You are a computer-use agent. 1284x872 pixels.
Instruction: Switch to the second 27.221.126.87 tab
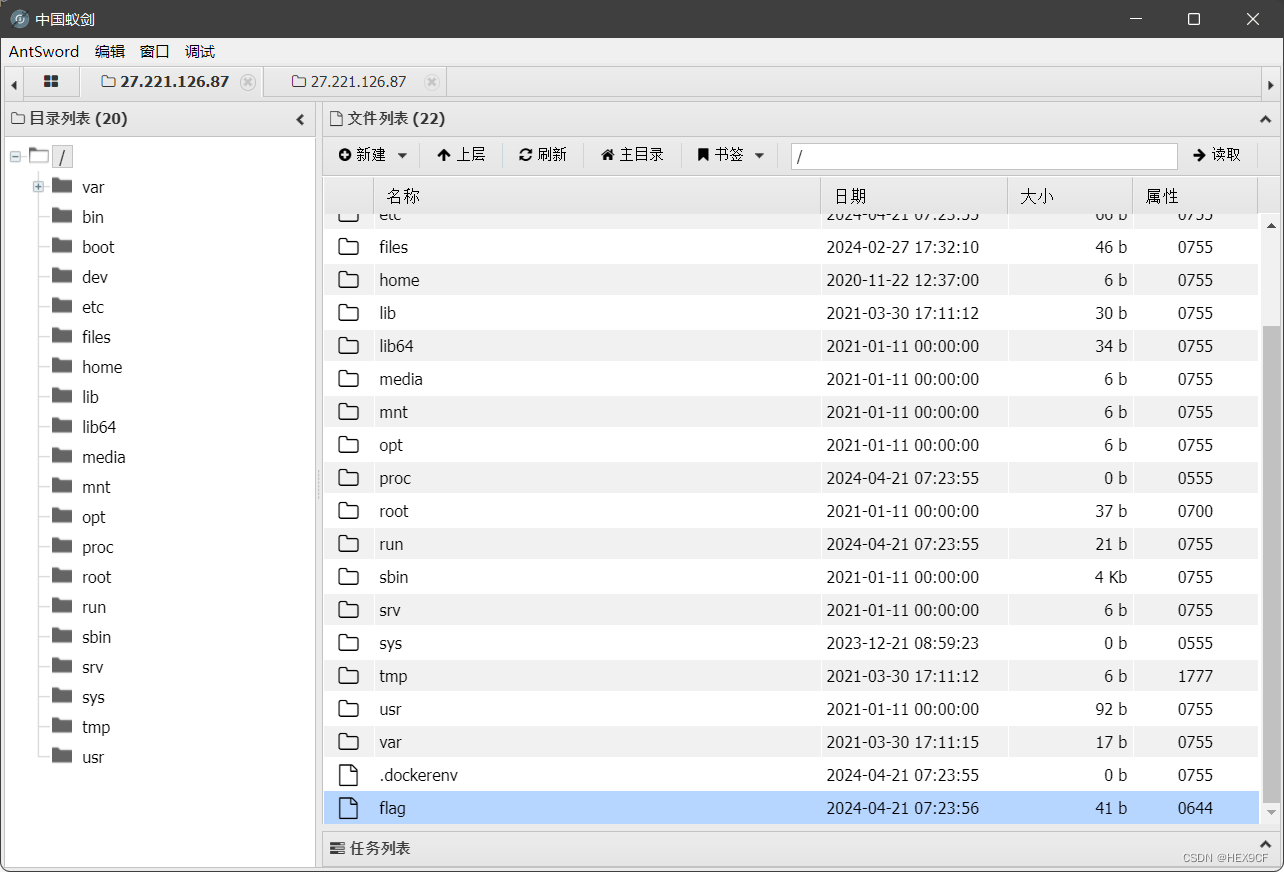(x=355, y=81)
